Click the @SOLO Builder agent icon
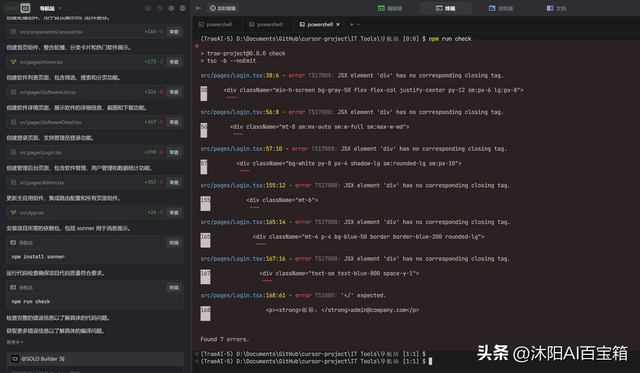The image size is (640, 373). coord(15,359)
